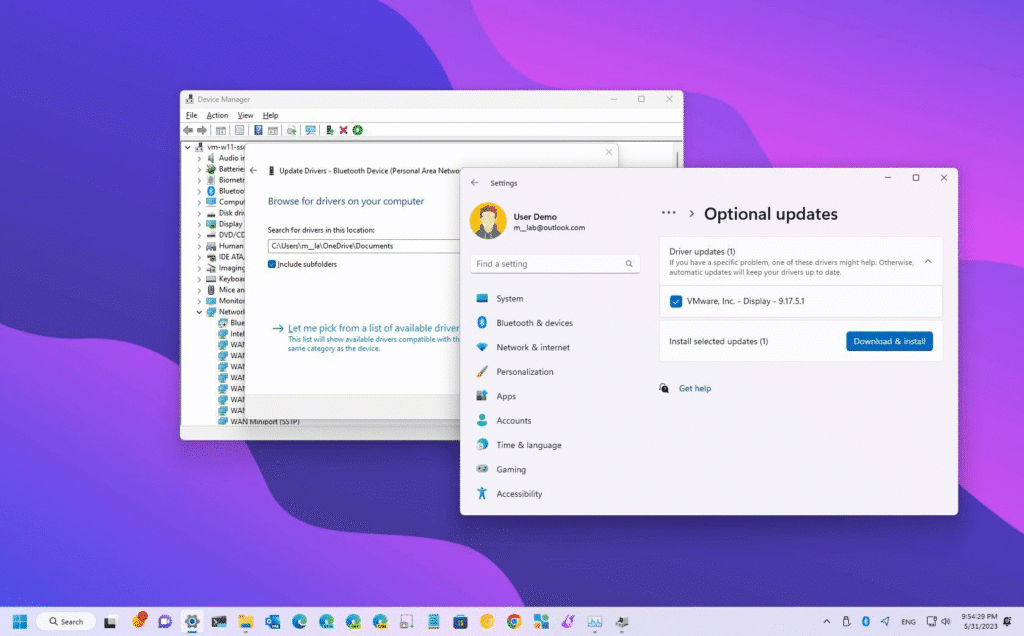Open the View menu in Device Manager
The image size is (1024, 636).
pos(245,115)
